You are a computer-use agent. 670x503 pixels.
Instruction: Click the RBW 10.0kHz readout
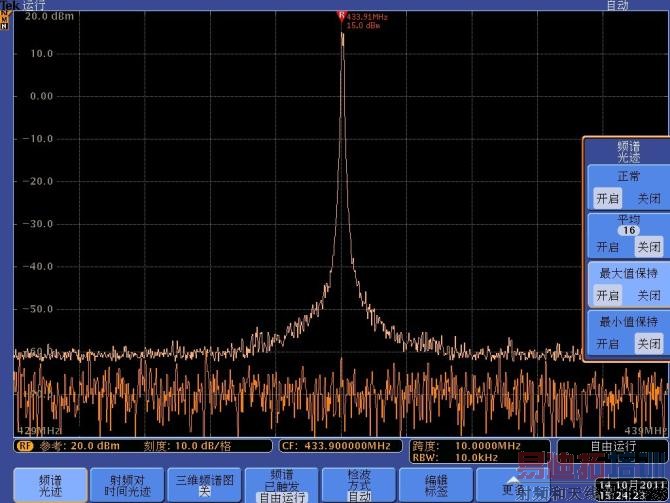[x=455, y=457]
